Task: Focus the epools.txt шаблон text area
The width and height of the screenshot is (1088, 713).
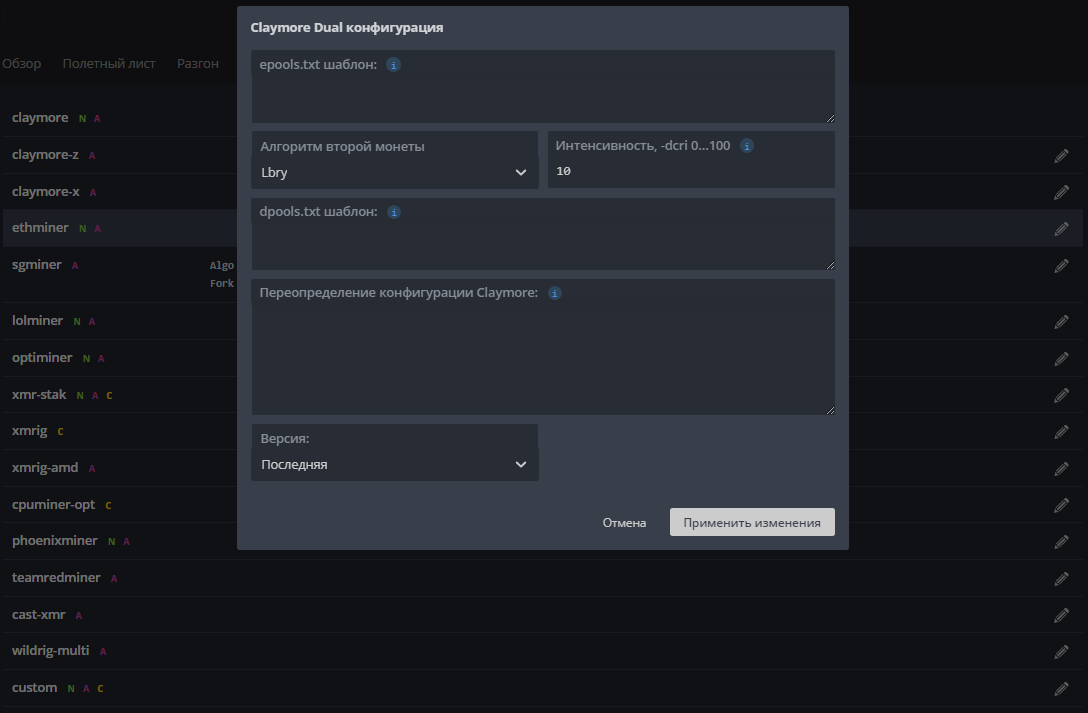Action: coord(543,86)
